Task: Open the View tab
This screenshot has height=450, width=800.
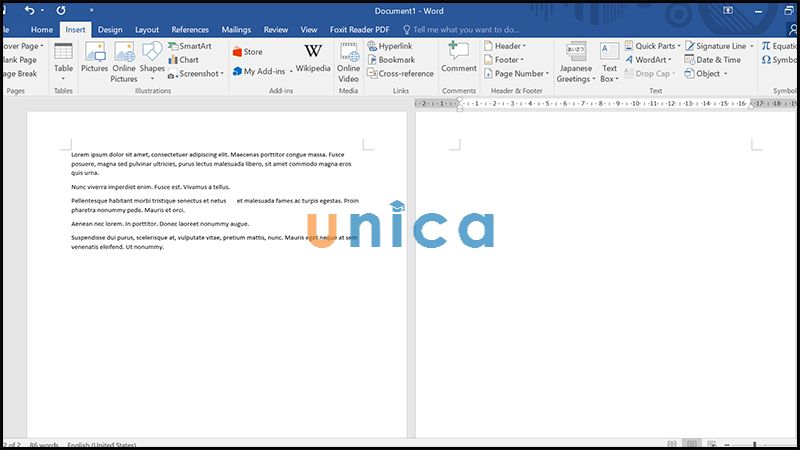Action: pos(309,30)
